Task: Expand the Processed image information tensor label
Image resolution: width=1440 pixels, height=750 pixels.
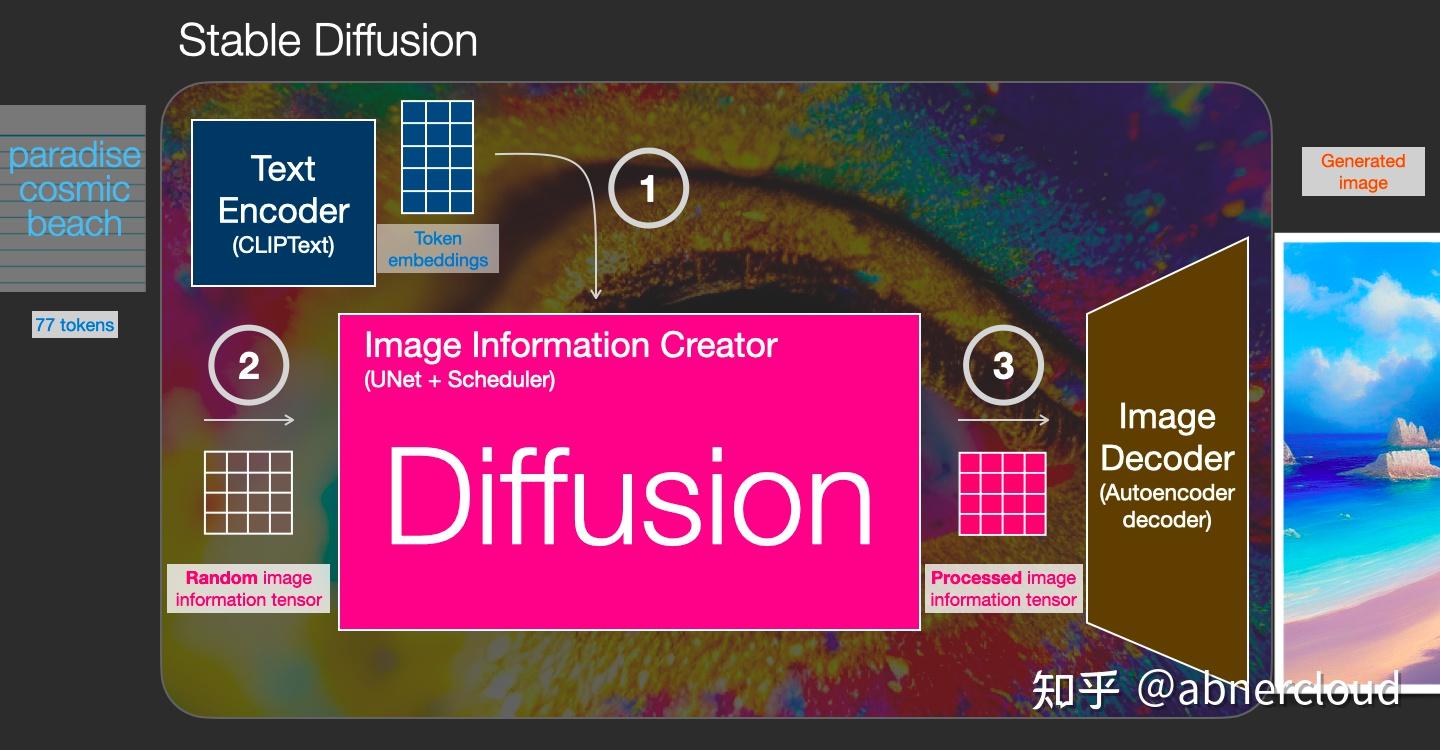Action: point(1003,588)
